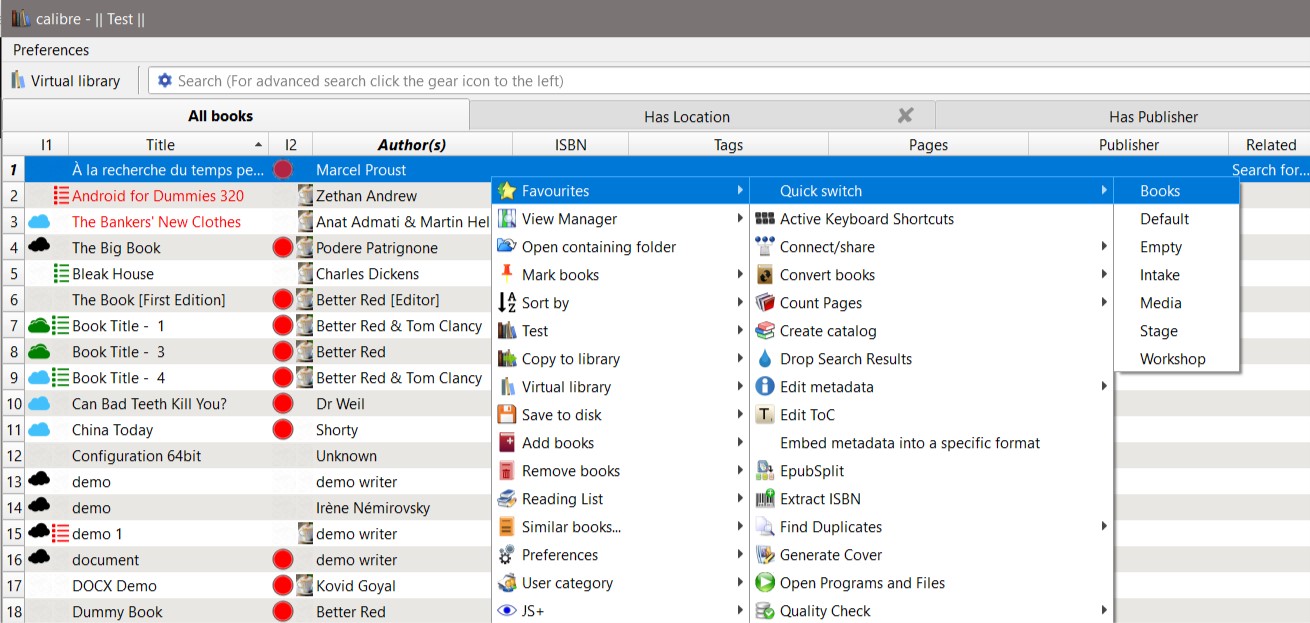Click the Generate Cover icon
This screenshot has height=623, width=1310.
pyautogui.click(x=765, y=555)
